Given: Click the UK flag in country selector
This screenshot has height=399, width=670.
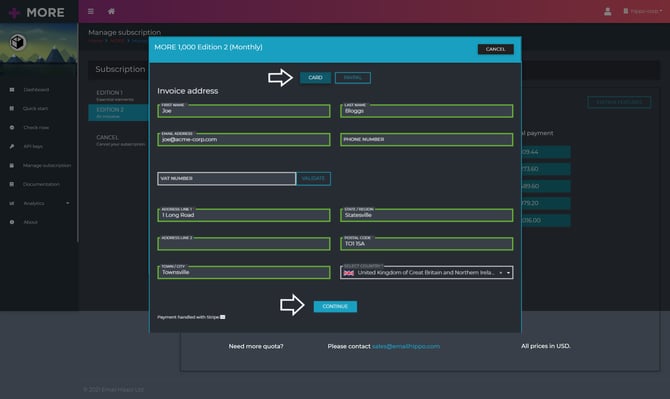Looking at the screenshot, I should pyautogui.click(x=349, y=273).
